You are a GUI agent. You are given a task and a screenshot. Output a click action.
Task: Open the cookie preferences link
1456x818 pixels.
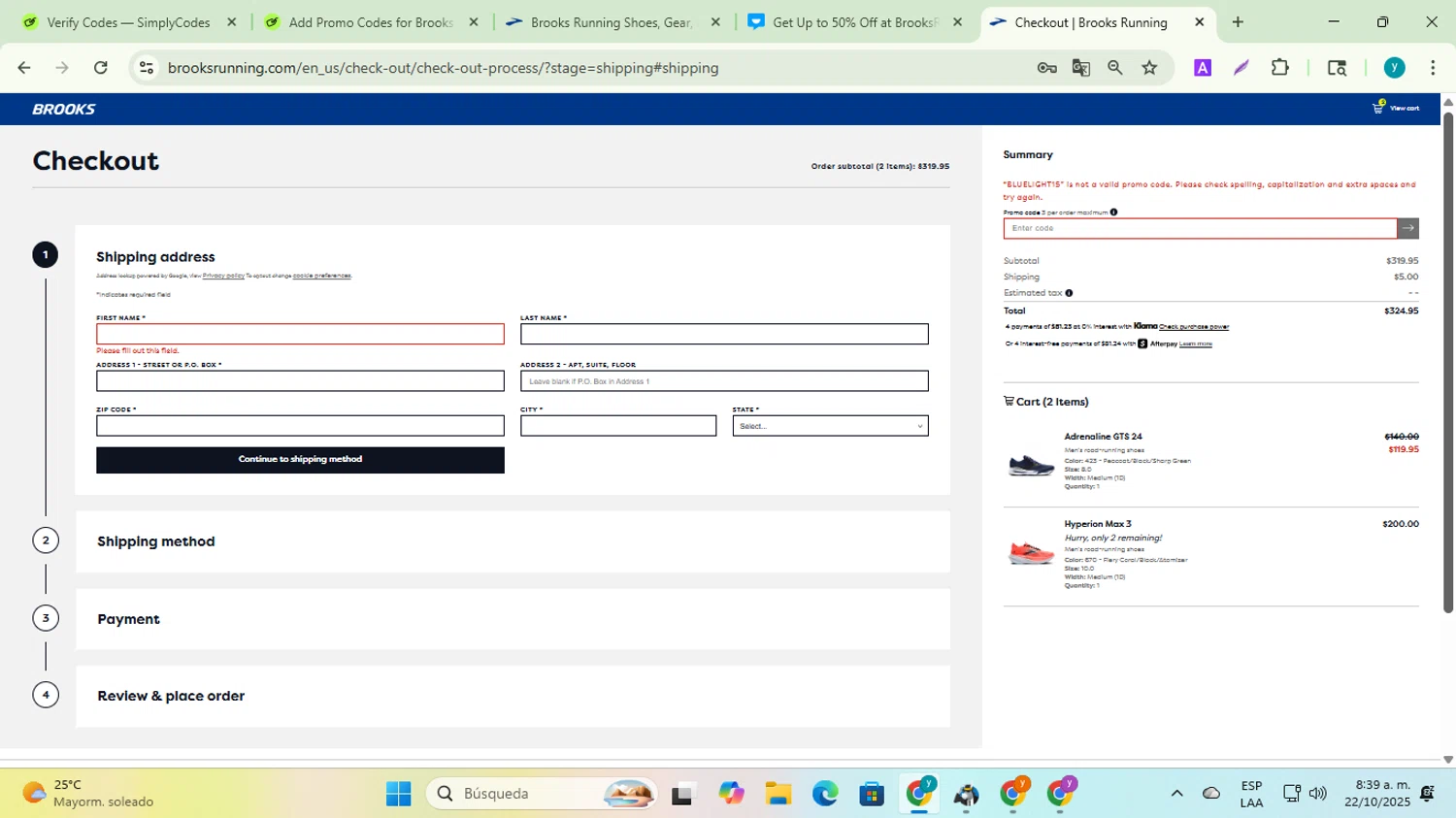click(321, 276)
